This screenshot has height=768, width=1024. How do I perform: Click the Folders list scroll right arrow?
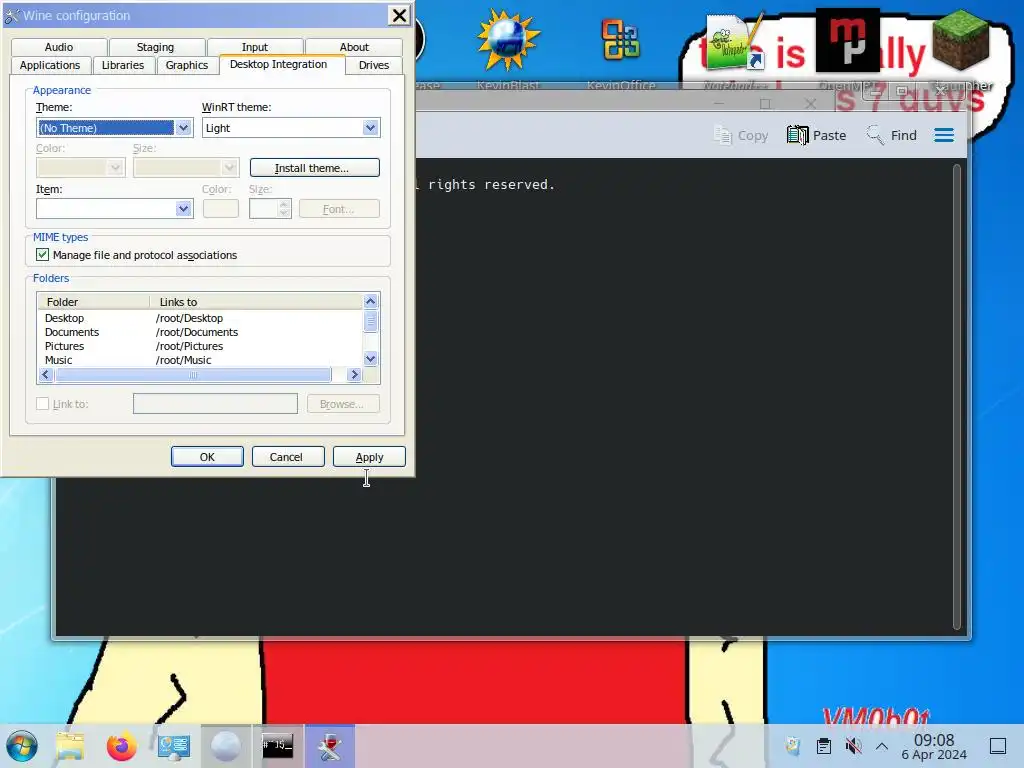355,375
